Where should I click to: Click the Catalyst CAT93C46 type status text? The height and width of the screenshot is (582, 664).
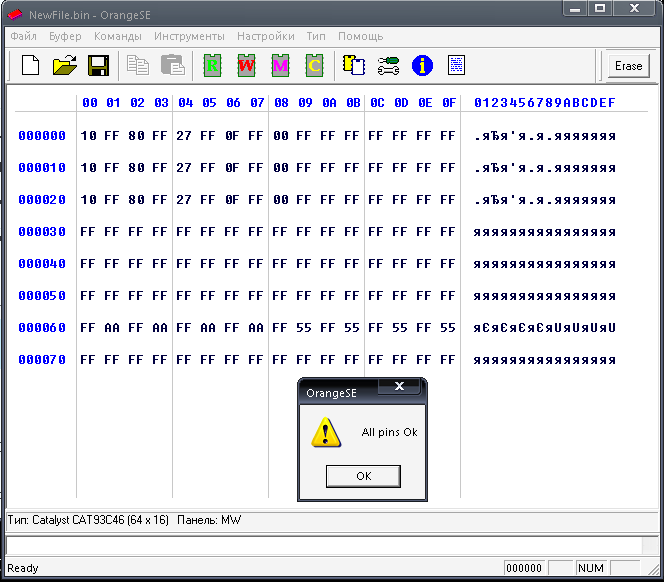tap(88, 520)
